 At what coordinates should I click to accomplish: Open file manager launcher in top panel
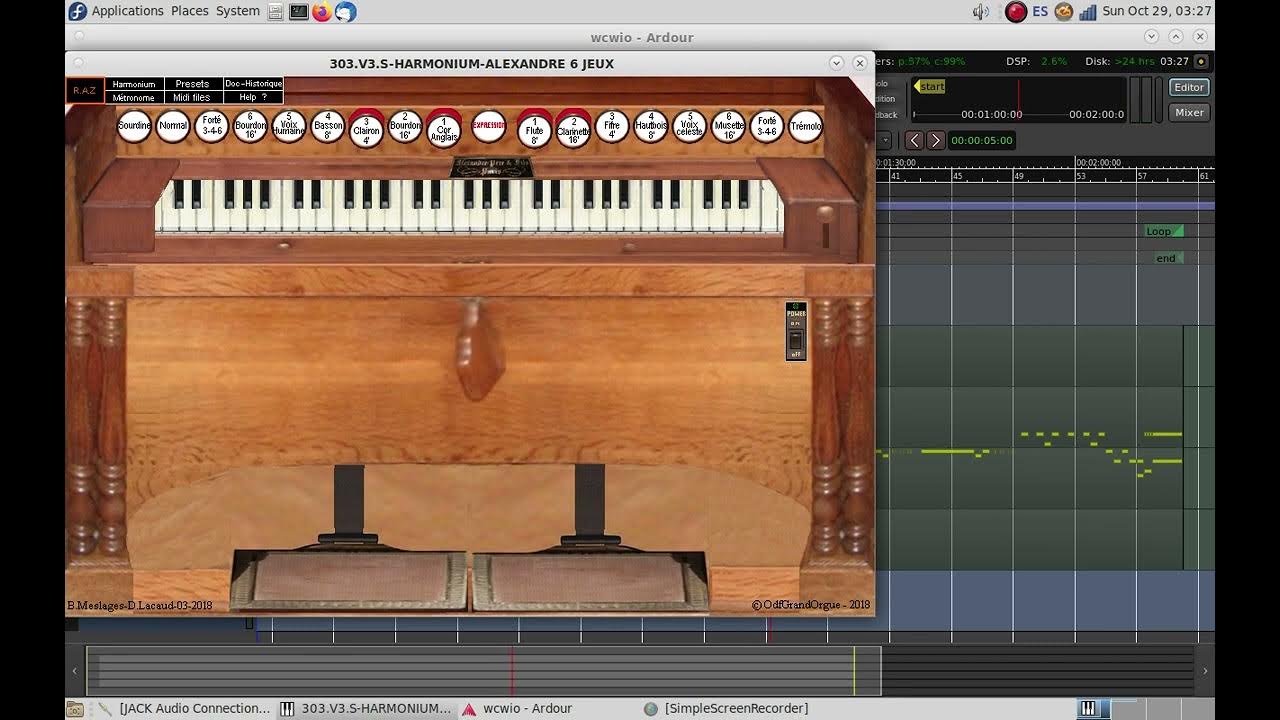pyautogui.click(x=276, y=12)
